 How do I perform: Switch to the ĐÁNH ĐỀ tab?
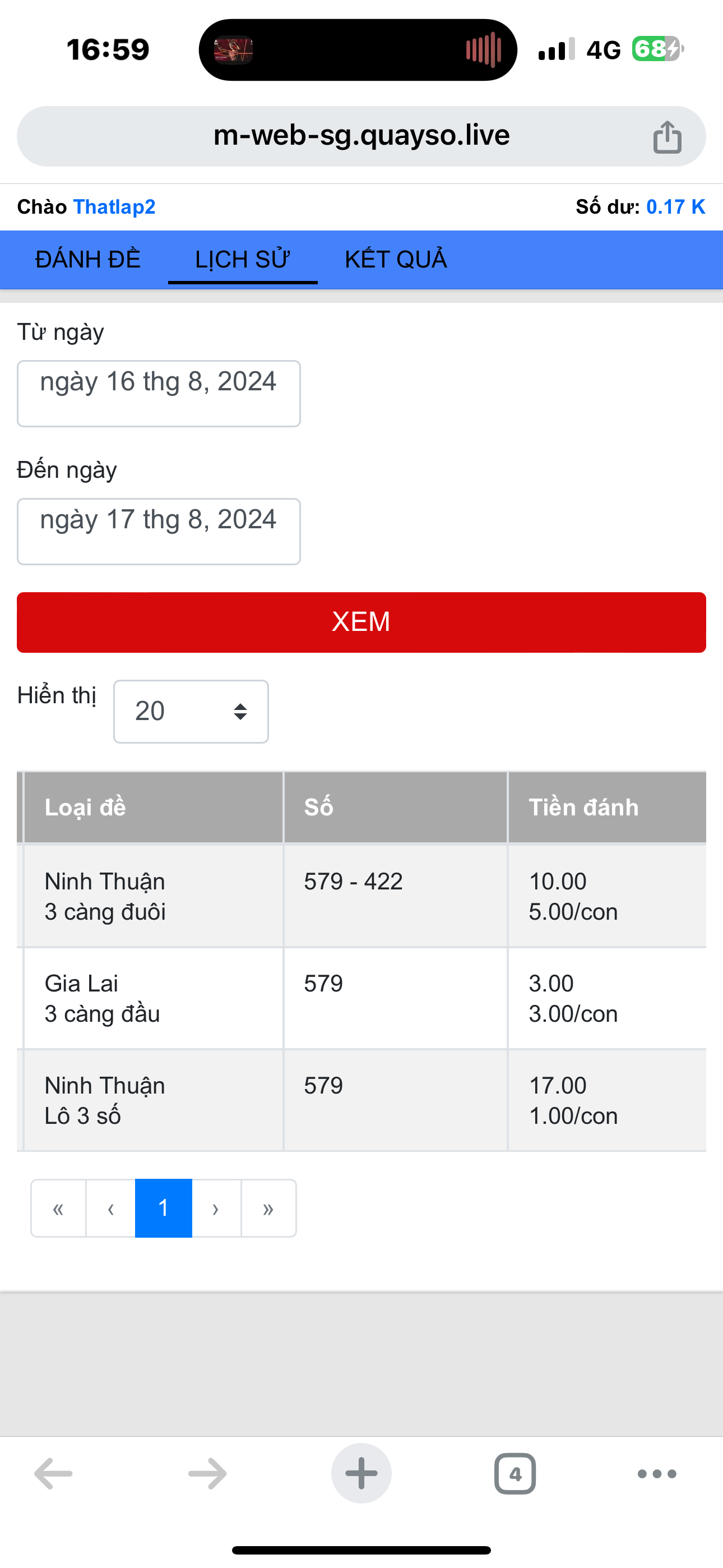click(87, 259)
